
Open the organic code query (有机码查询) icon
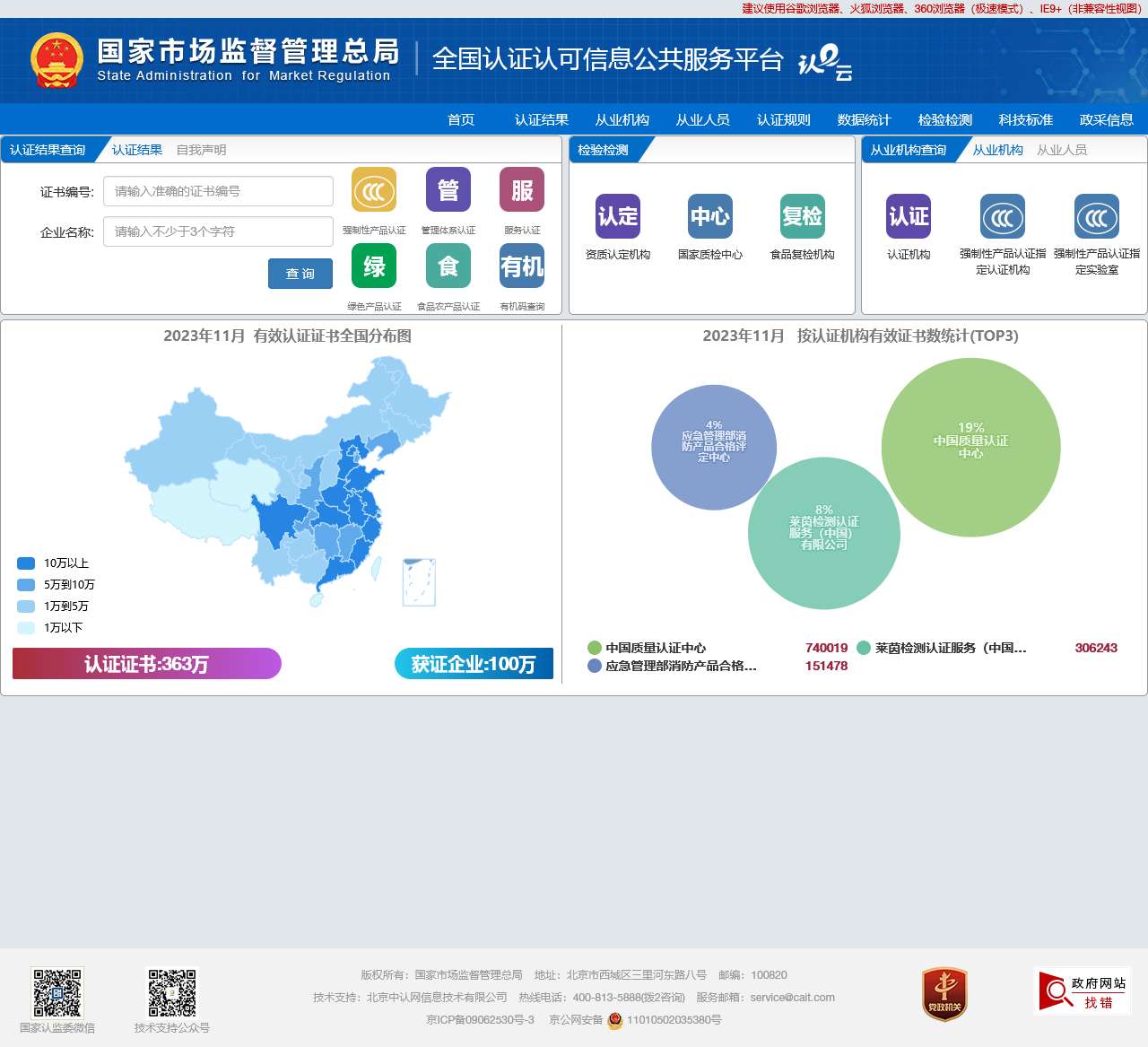[x=522, y=266]
